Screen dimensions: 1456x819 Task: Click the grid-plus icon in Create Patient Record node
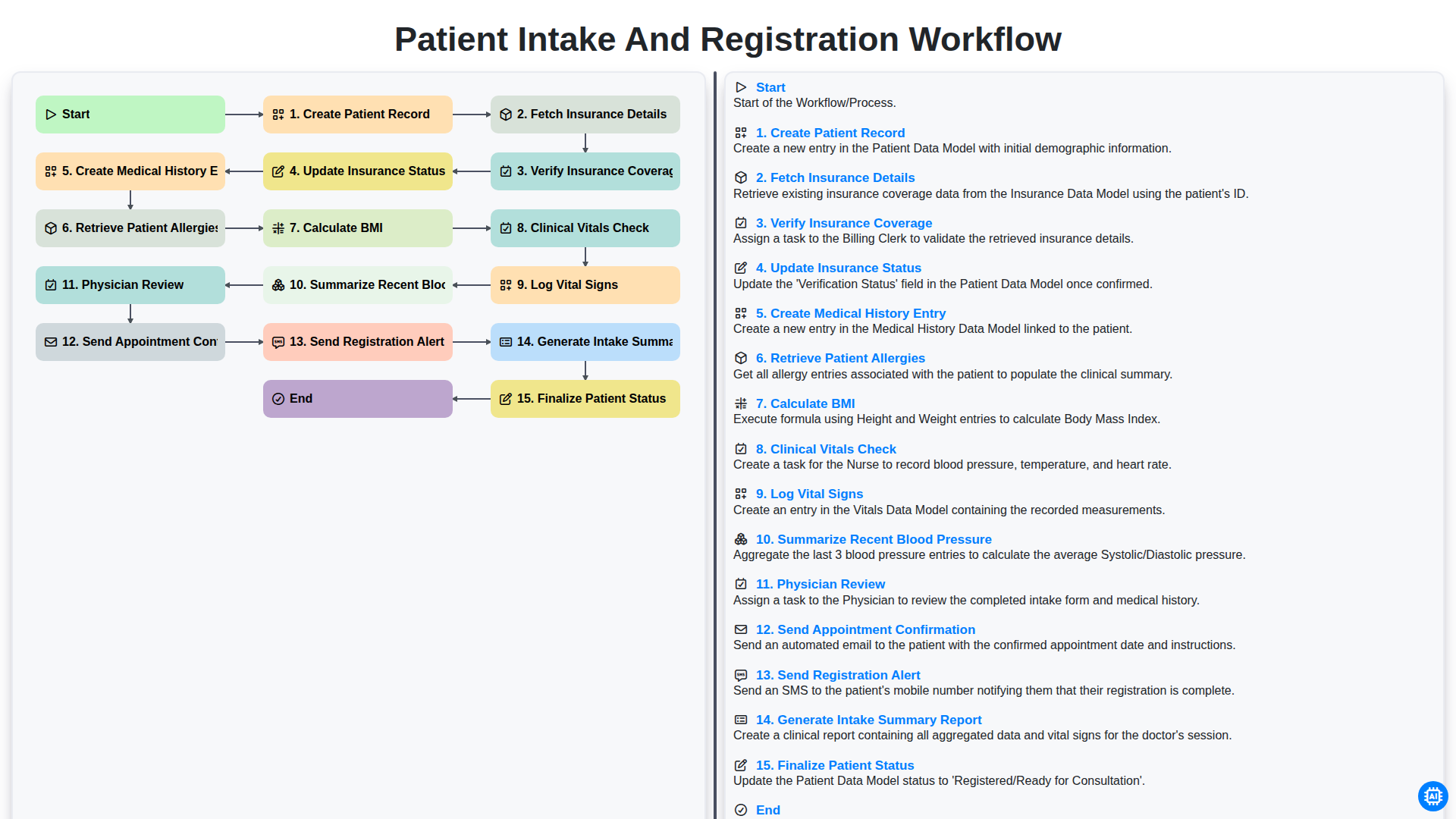(x=278, y=115)
